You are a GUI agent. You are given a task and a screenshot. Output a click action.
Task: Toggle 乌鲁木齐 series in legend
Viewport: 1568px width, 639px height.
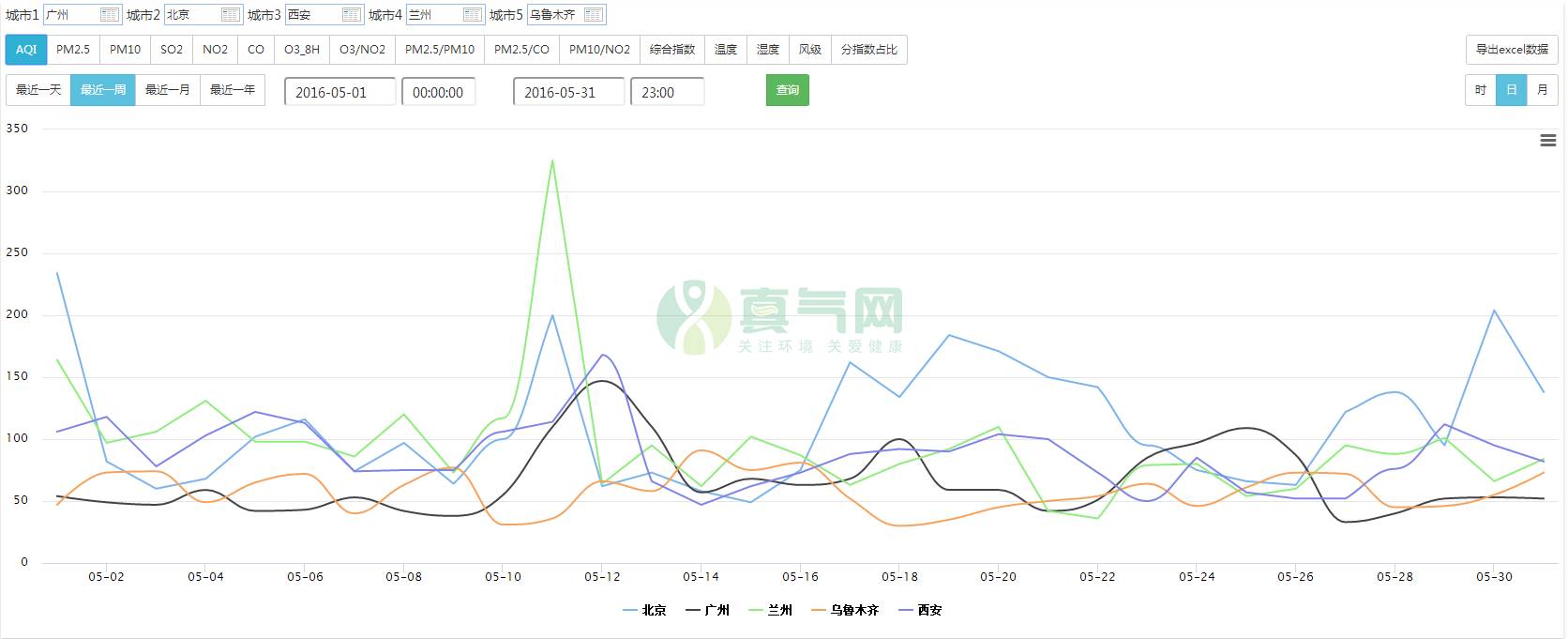(x=846, y=610)
